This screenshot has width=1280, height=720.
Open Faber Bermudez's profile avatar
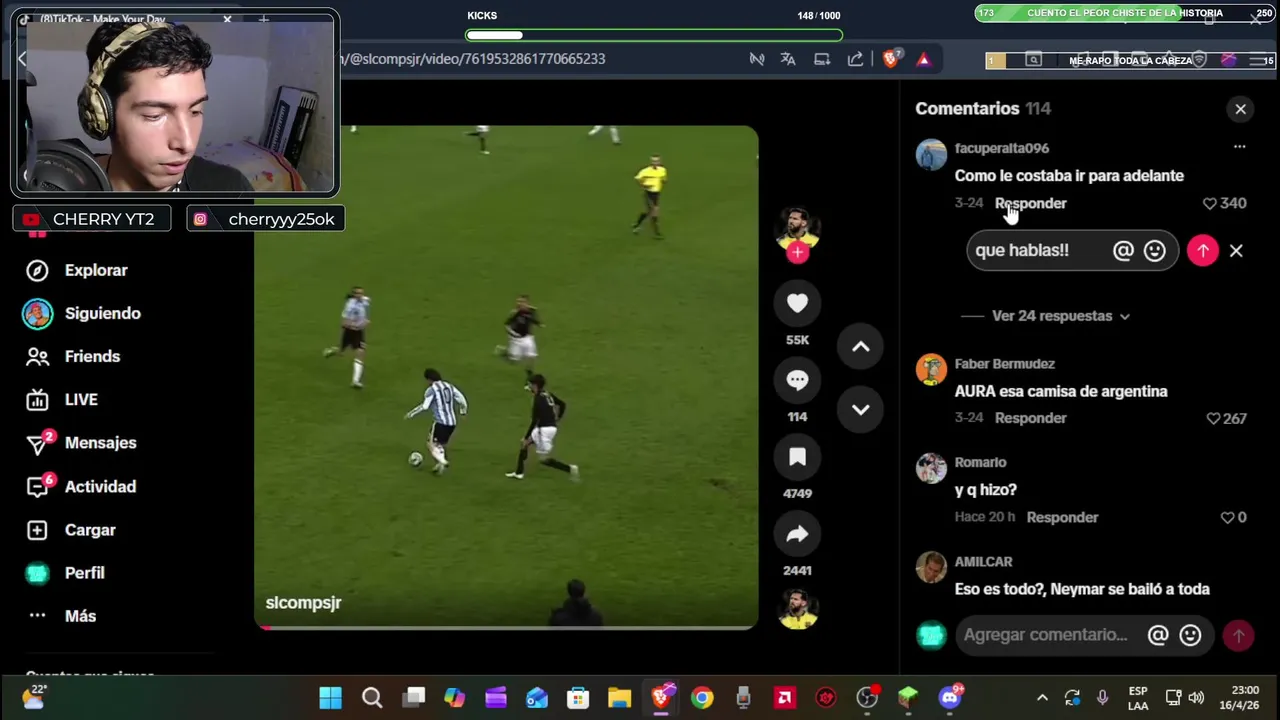pos(931,370)
